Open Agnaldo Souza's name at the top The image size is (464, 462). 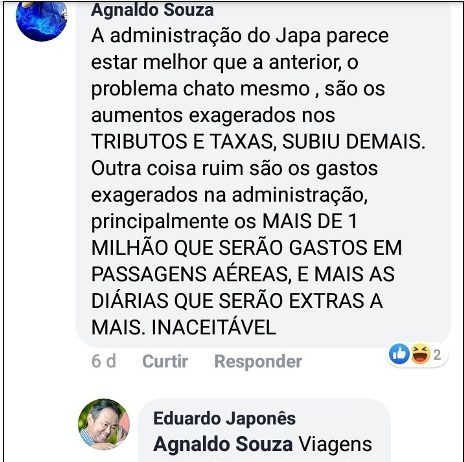click(152, 10)
